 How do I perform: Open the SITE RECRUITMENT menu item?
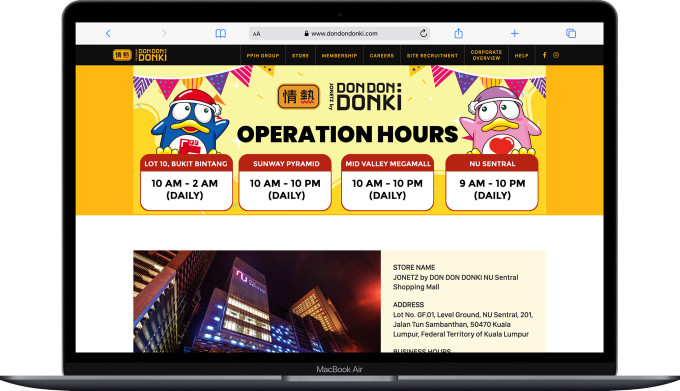432,55
